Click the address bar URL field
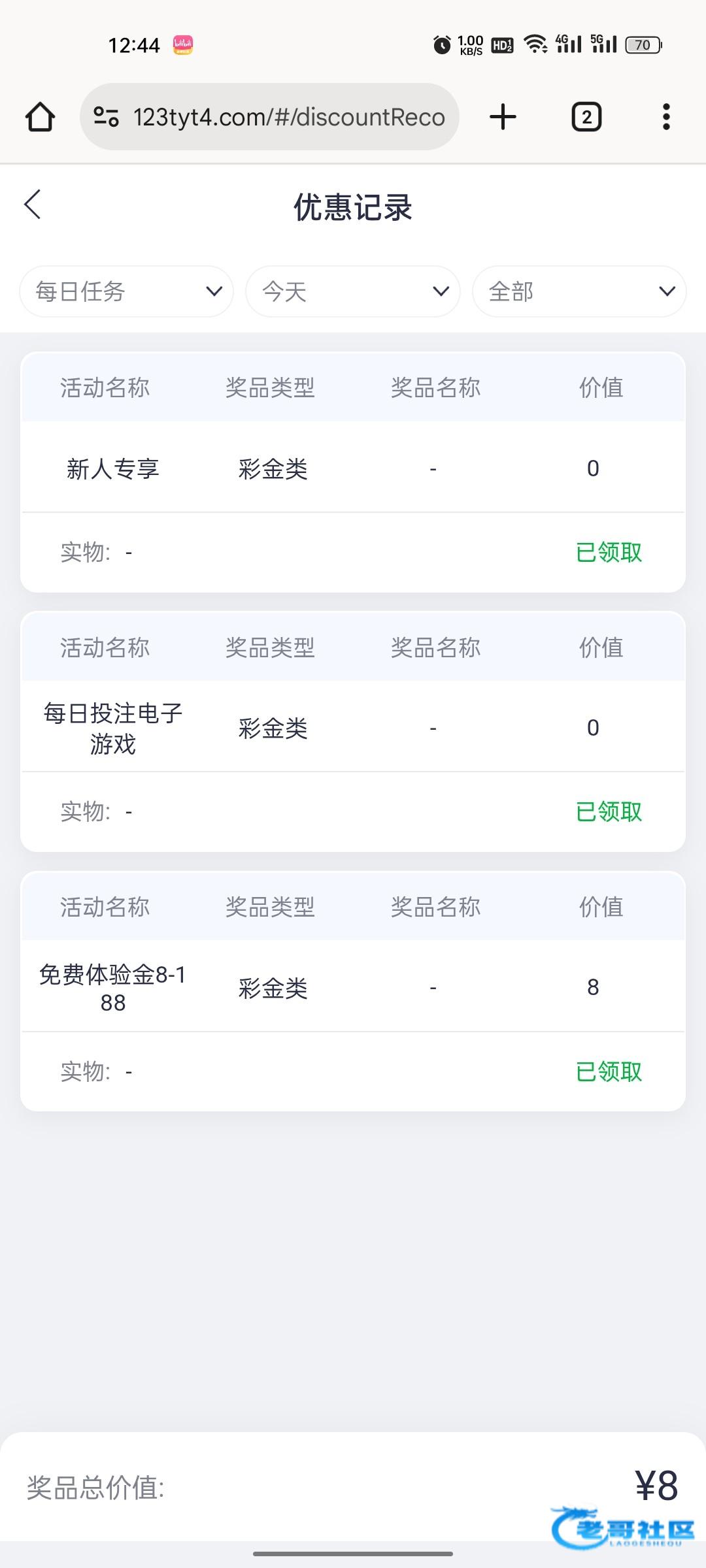The height and width of the screenshot is (1568, 706). point(289,118)
